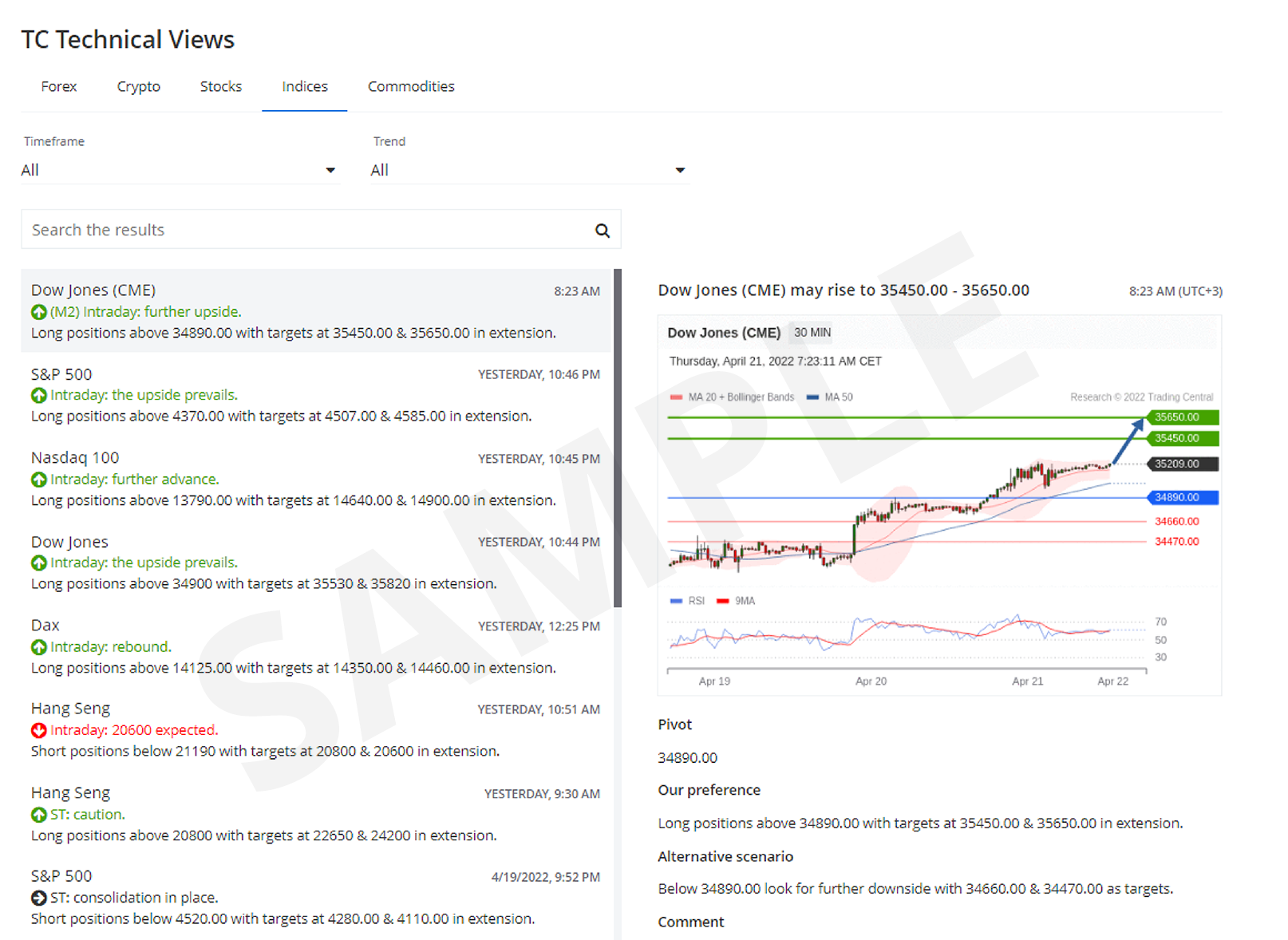
Task: Open the Dax entry
Action: coord(316,646)
